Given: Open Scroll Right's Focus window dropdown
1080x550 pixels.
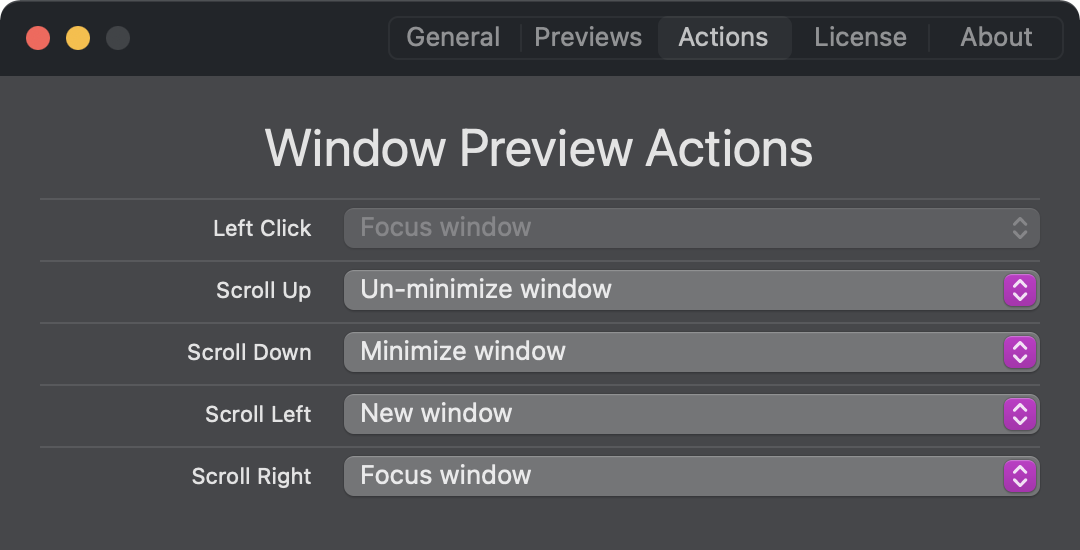Looking at the screenshot, I should point(692,476).
